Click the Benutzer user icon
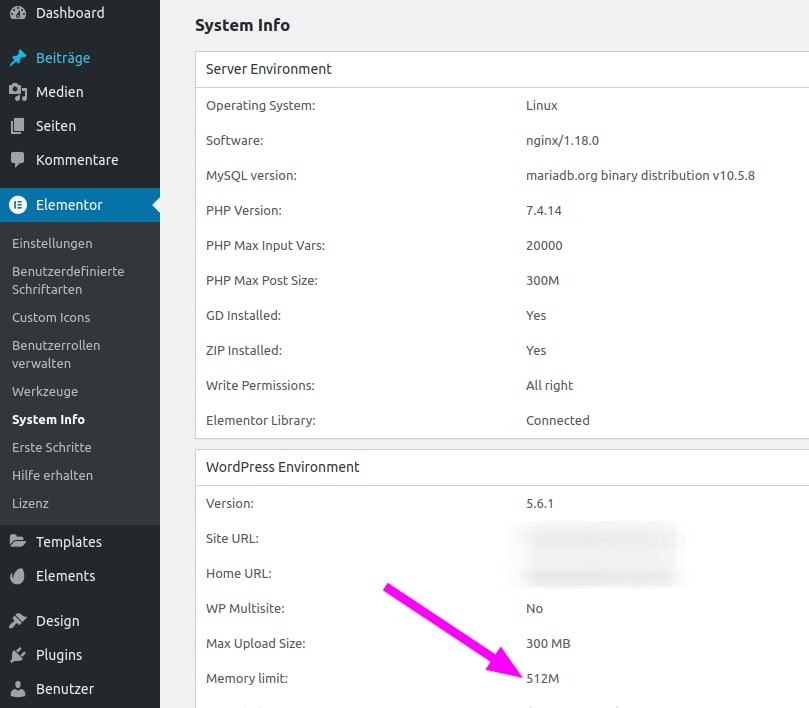This screenshot has width=809, height=708. [x=18, y=689]
